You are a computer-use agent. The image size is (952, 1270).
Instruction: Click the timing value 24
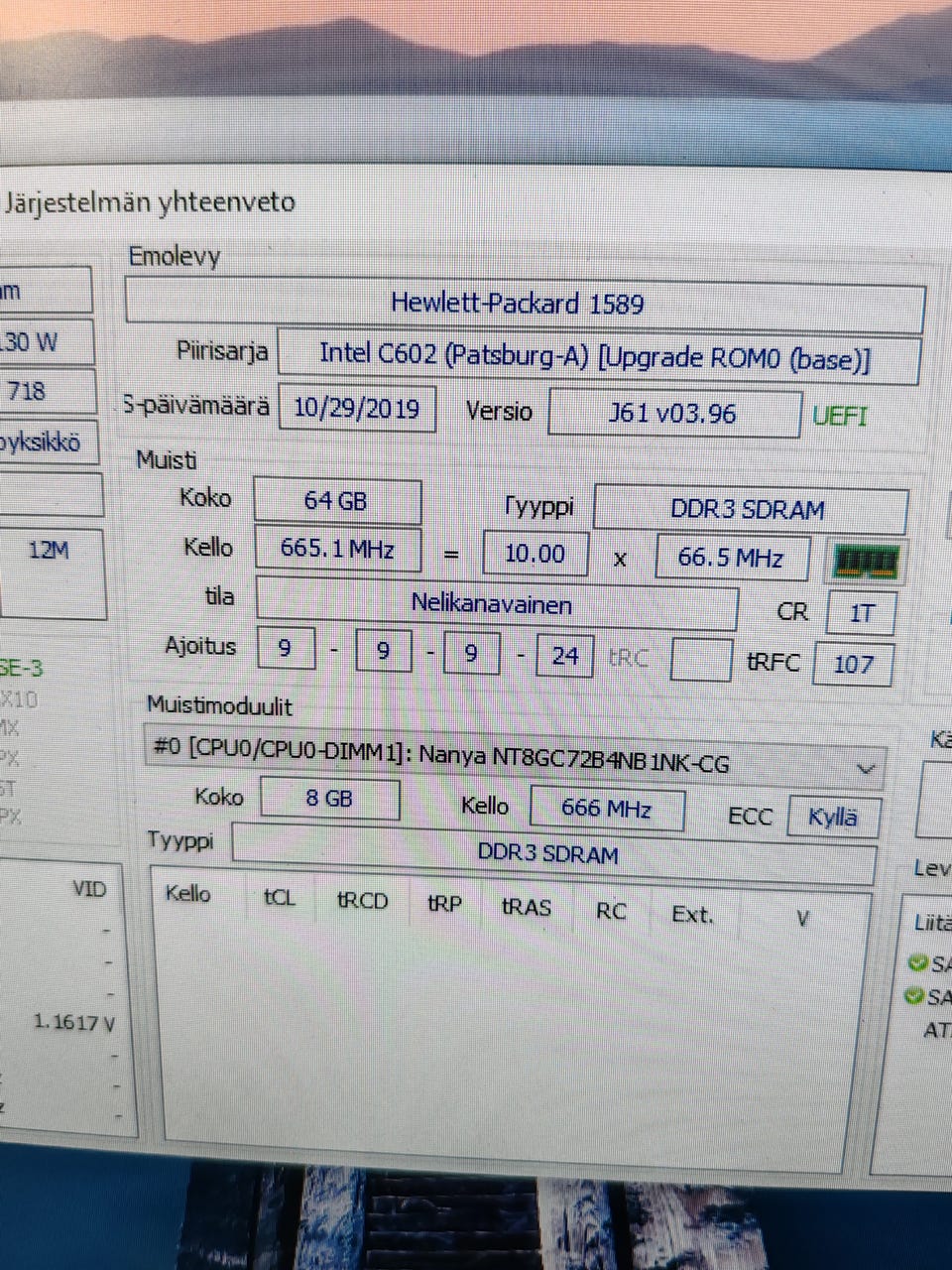pyautogui.click(x=564, y=656)
